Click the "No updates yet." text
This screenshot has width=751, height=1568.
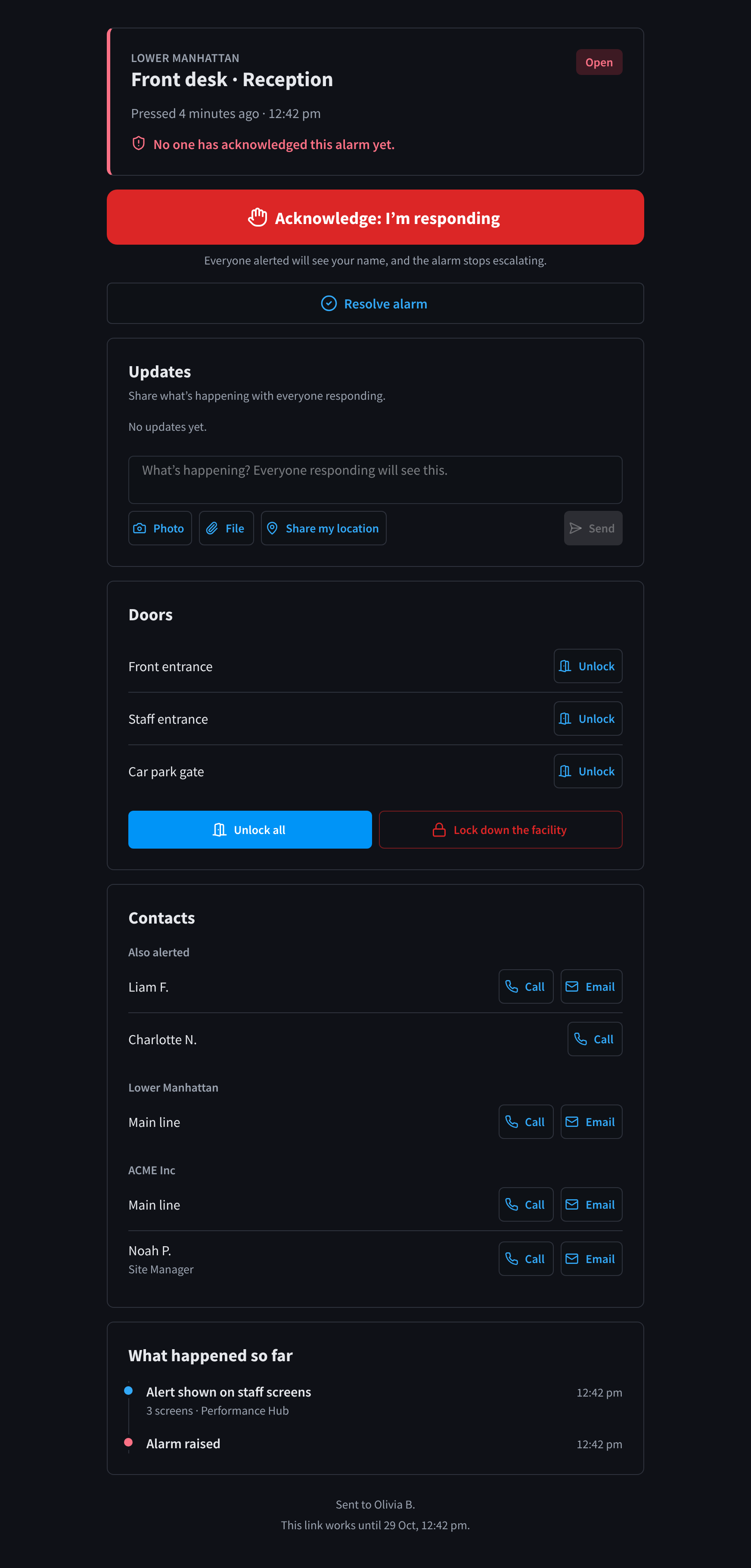tap(168, 427)
